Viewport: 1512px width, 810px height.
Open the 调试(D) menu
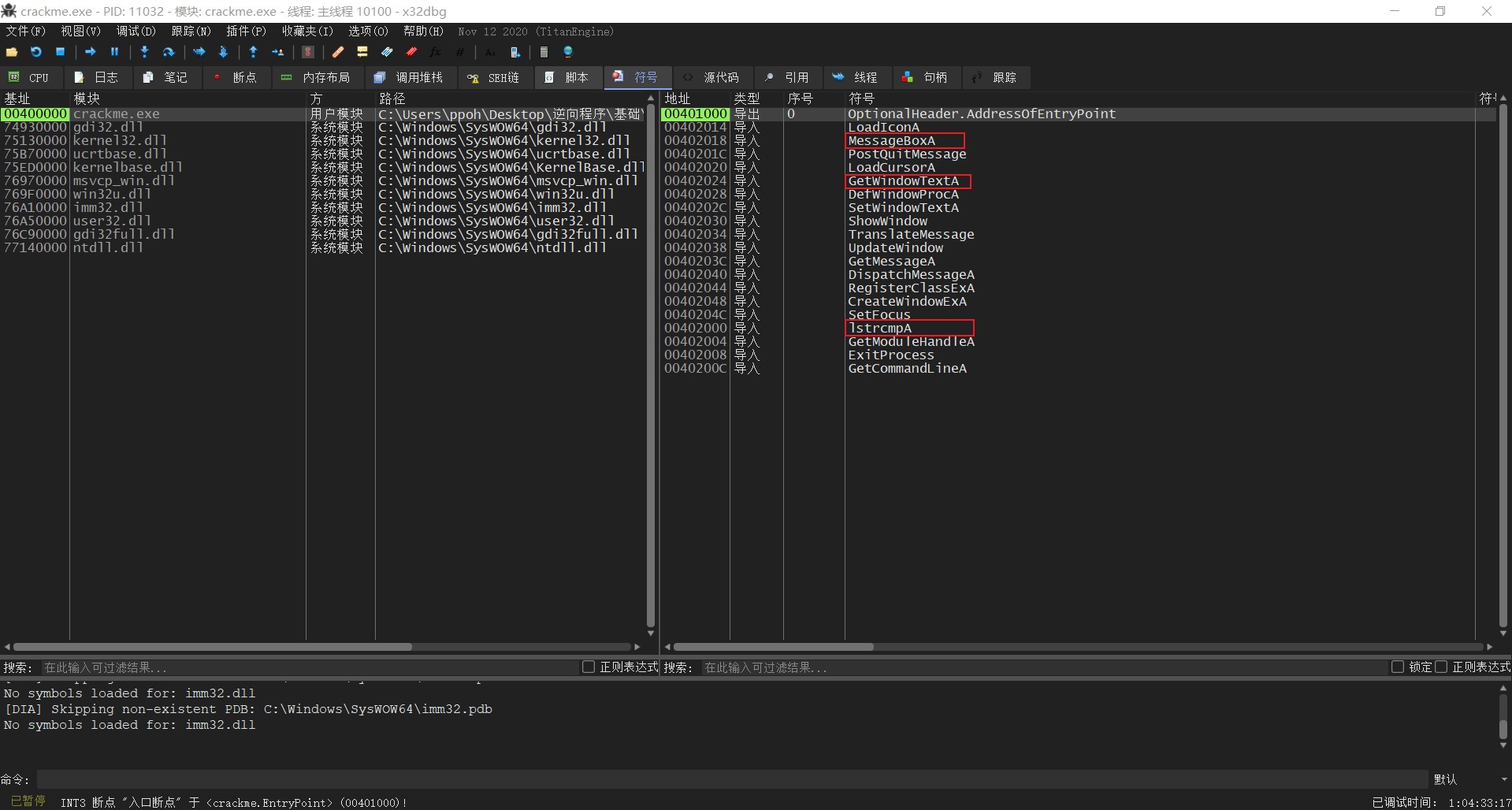click(136, 32)
